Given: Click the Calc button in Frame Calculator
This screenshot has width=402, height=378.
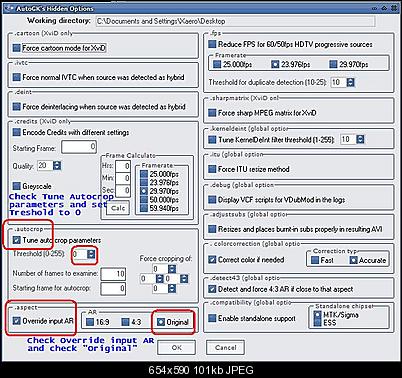Looking at the screenshot, I should coord(118,208).
